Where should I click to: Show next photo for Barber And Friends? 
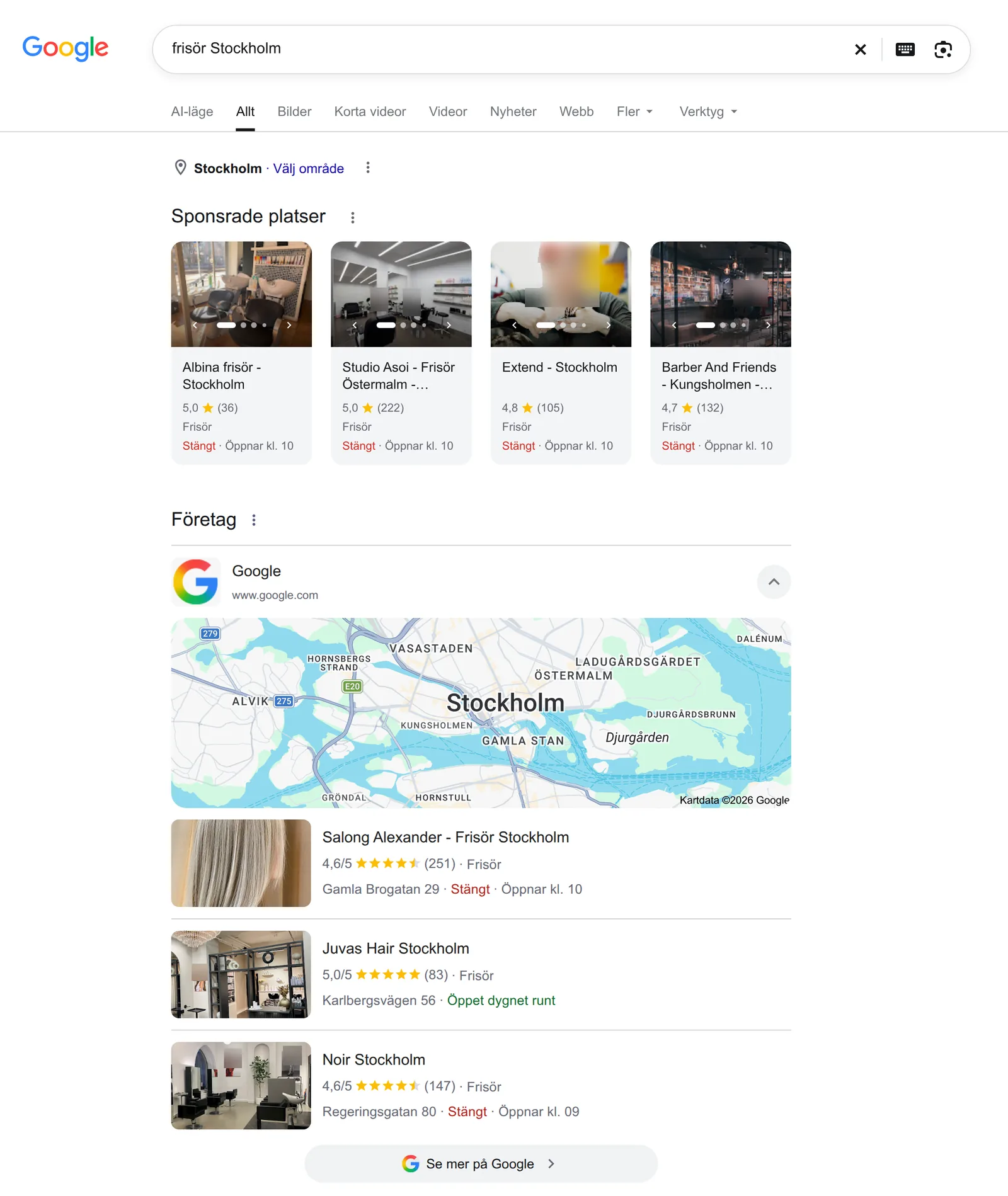[x=768, y=325]
